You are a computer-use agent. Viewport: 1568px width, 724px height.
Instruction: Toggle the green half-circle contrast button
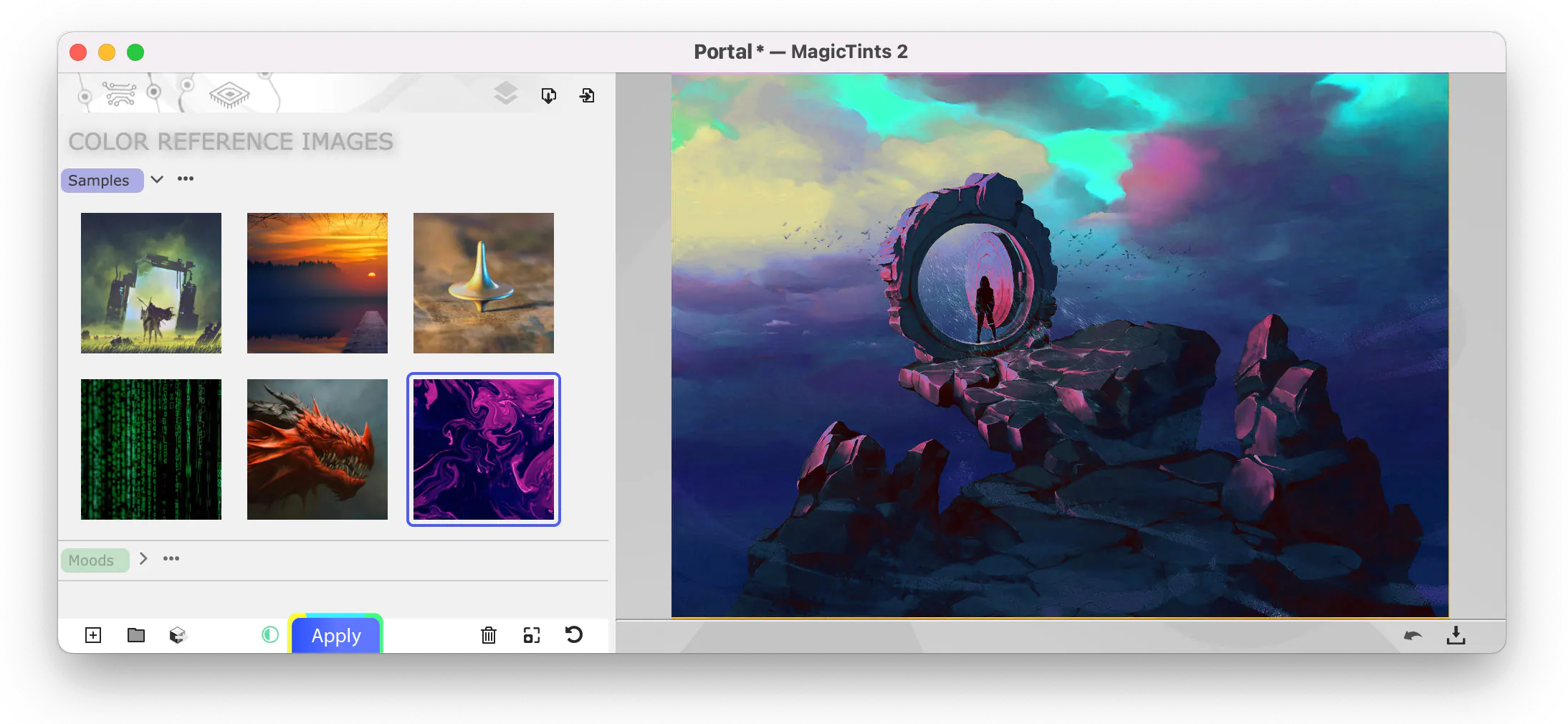pos(270,634)
